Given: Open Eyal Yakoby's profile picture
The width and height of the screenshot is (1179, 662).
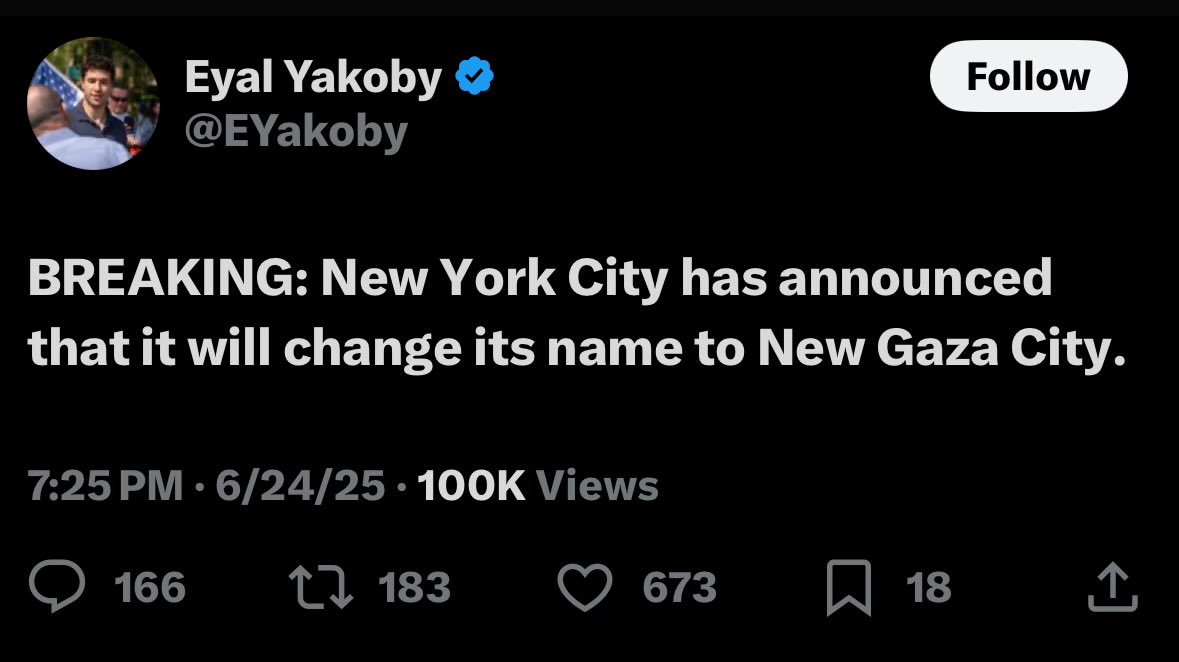Looking at the screenshot, I should tap(92, 103).
